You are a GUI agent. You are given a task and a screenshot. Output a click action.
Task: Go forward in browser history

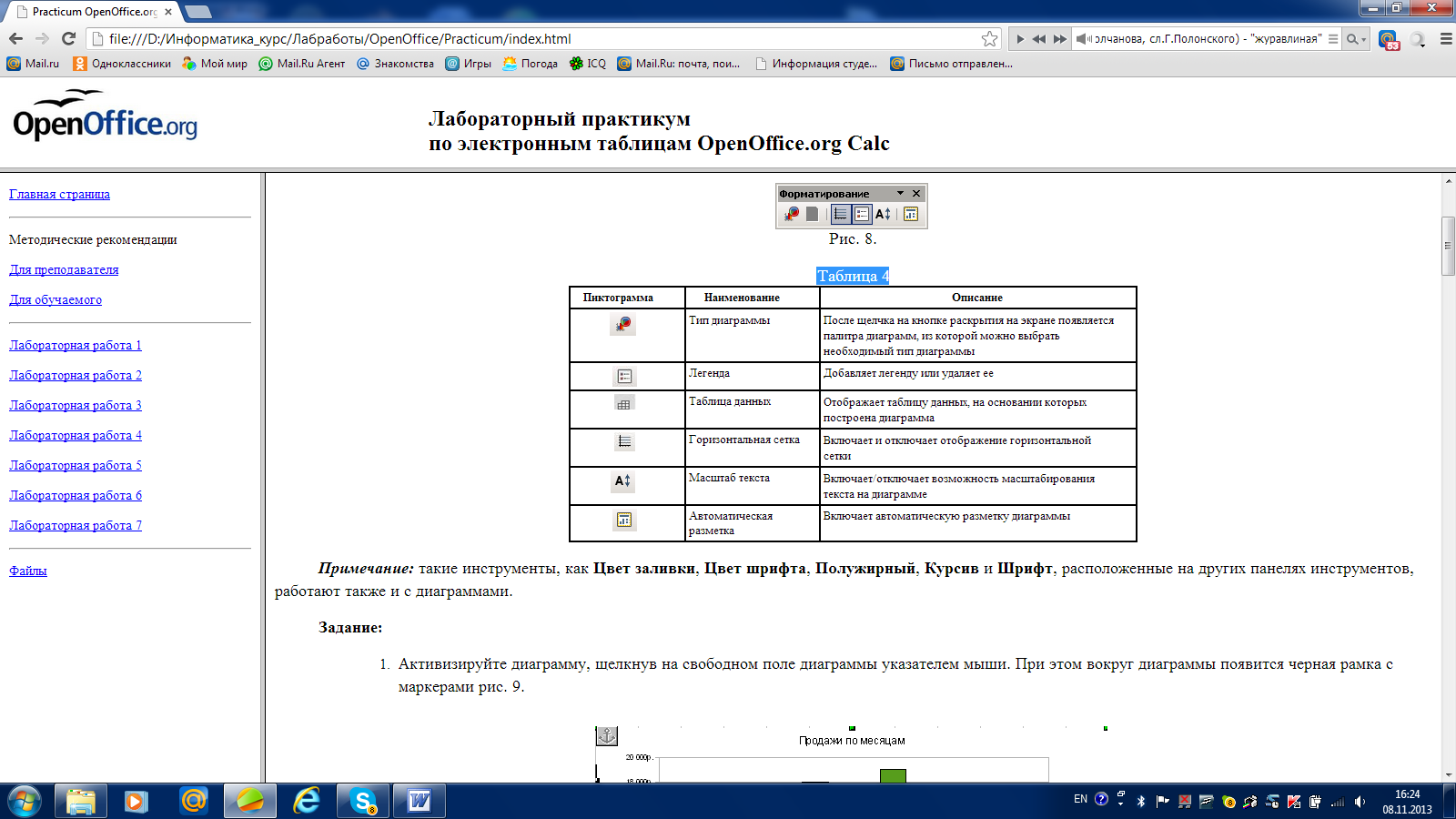point(42,38)
